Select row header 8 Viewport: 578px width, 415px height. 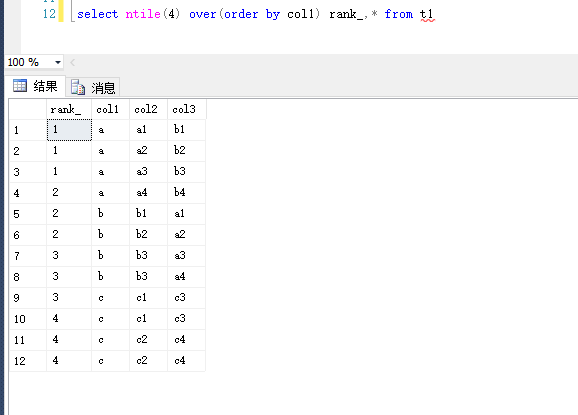[28, 277]
